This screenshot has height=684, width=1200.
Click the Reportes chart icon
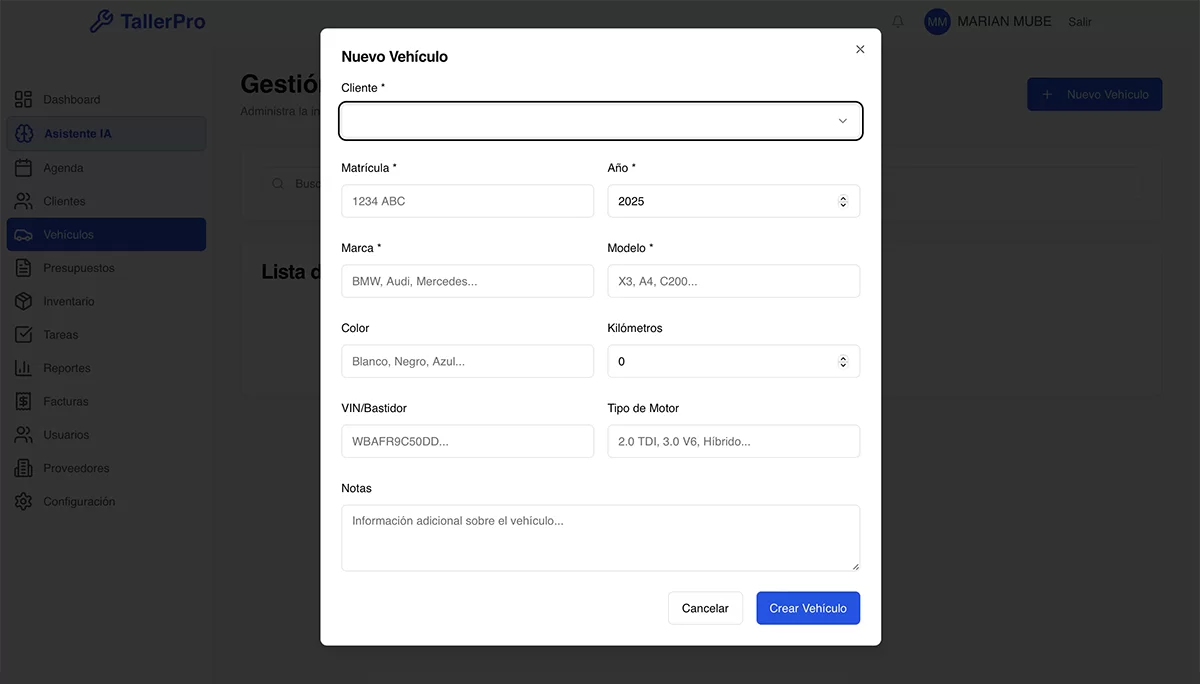click(x=23, y=368)
